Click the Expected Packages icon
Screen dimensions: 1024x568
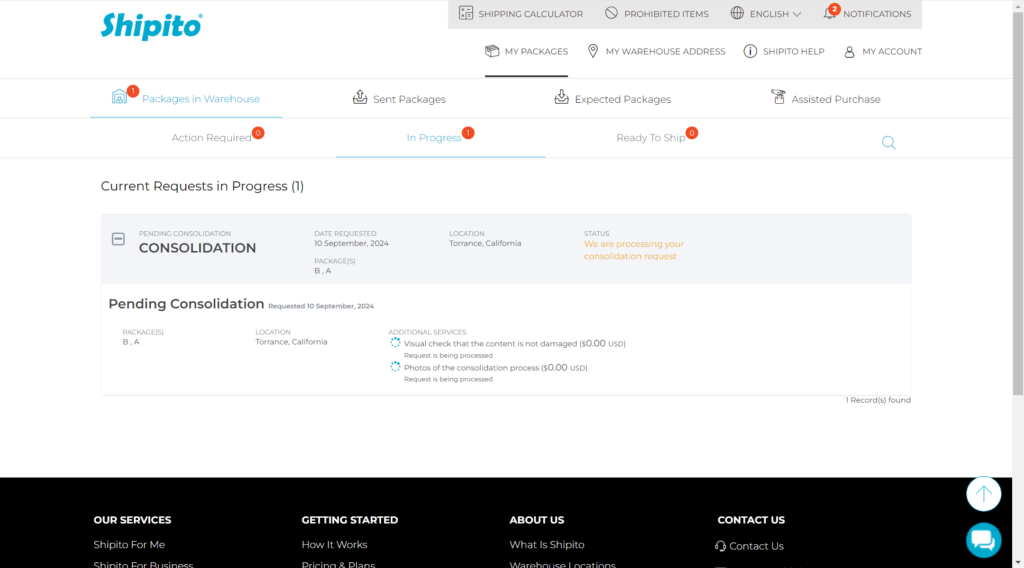pyautogui.click(x=562, y=97)
